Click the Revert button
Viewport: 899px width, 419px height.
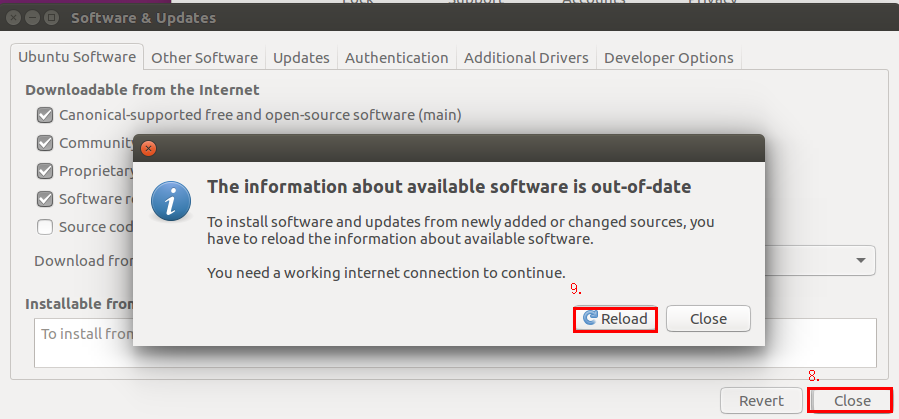[x=761, y=401]
